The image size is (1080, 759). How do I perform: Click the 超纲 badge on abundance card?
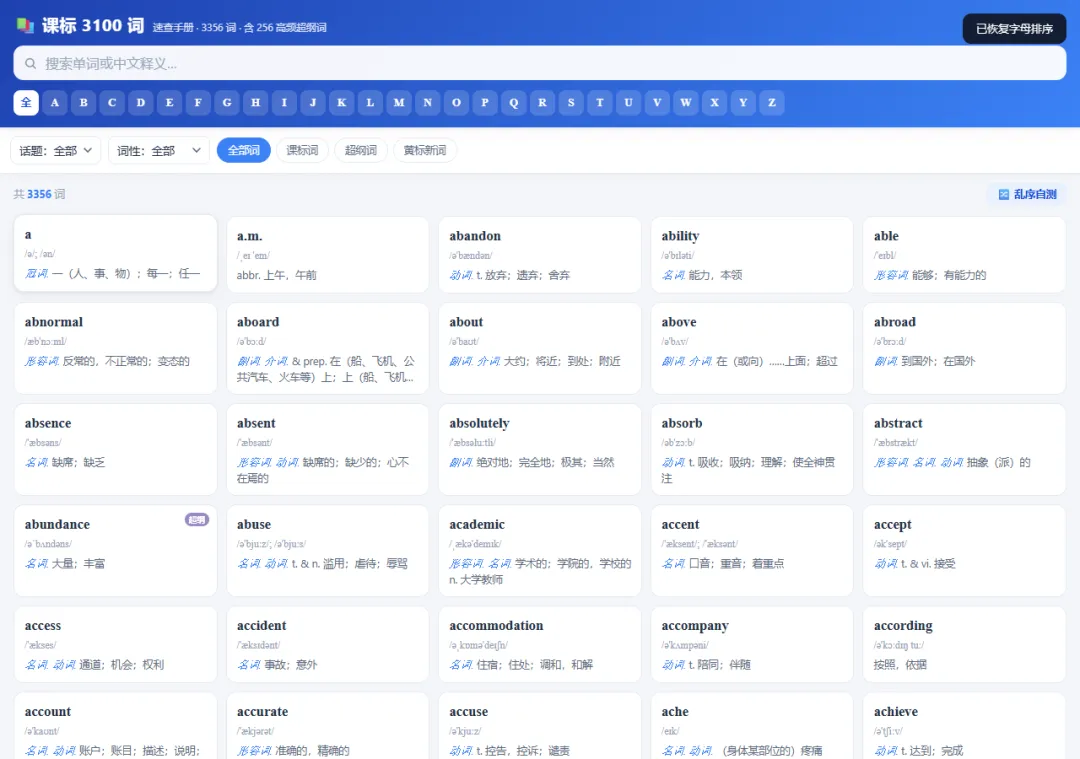(x=197, y=519)
